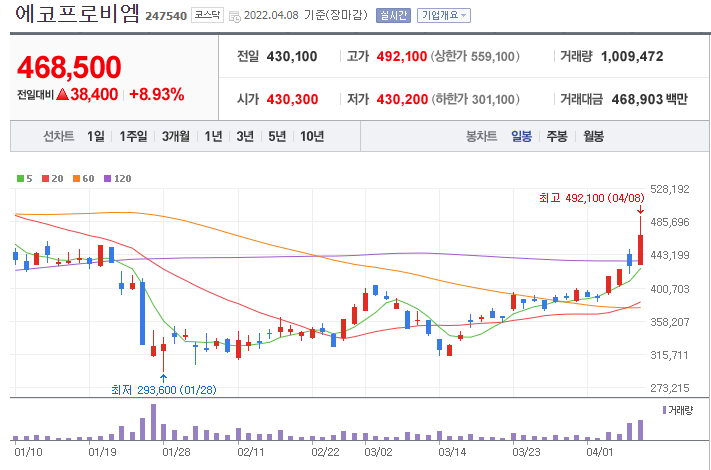This screenshot has height=470, width=711.
Task: Click the 하한가 301,100 value
Action: 493,99
